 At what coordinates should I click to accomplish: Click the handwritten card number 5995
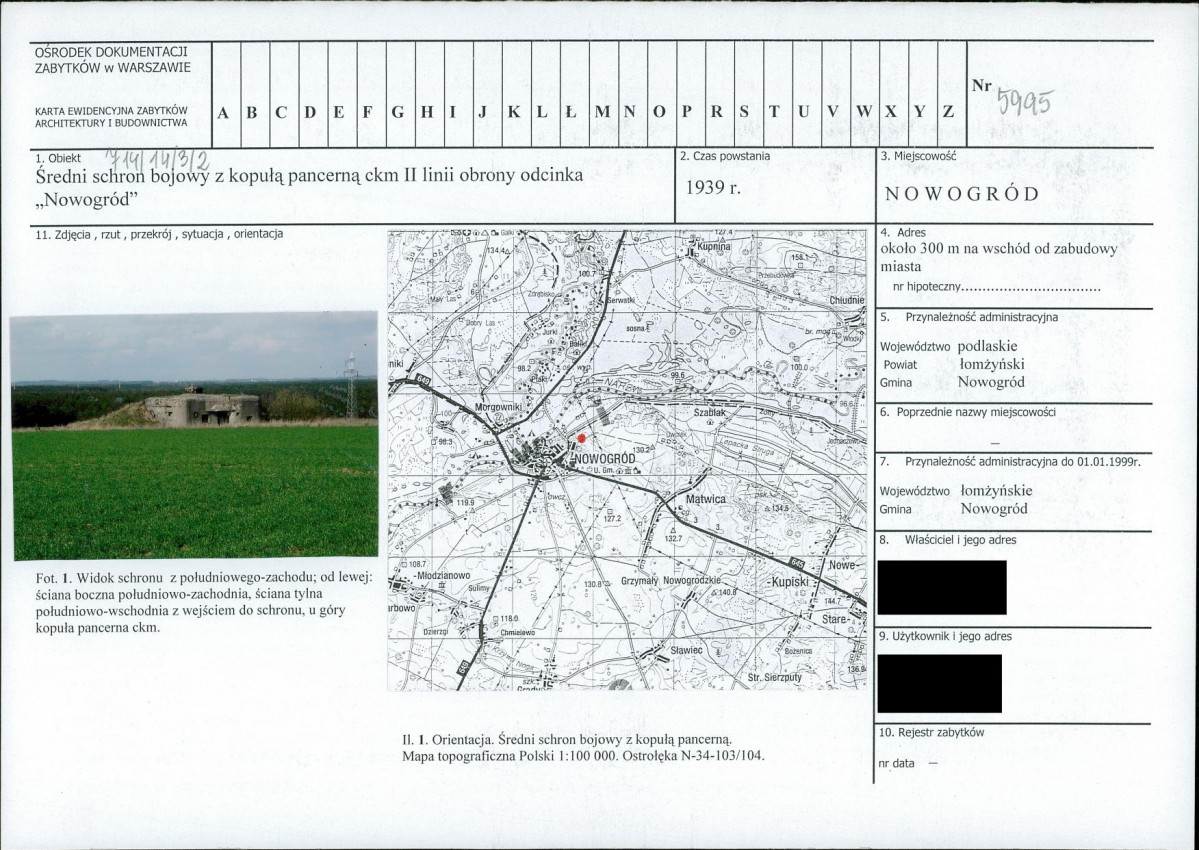(x=1025, y=101)
